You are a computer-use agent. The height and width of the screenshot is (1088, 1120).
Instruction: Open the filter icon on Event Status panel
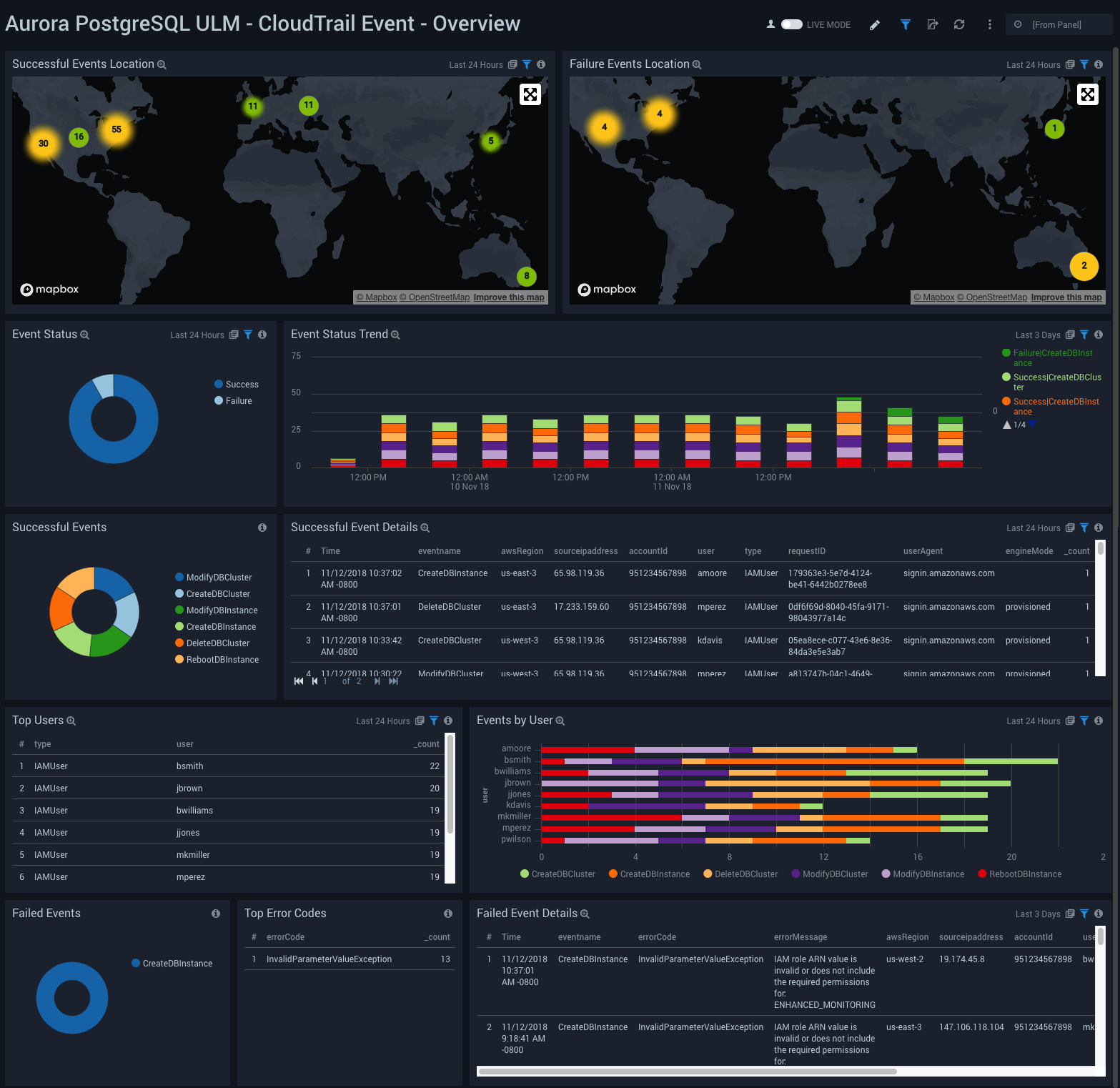click(248, 335)
